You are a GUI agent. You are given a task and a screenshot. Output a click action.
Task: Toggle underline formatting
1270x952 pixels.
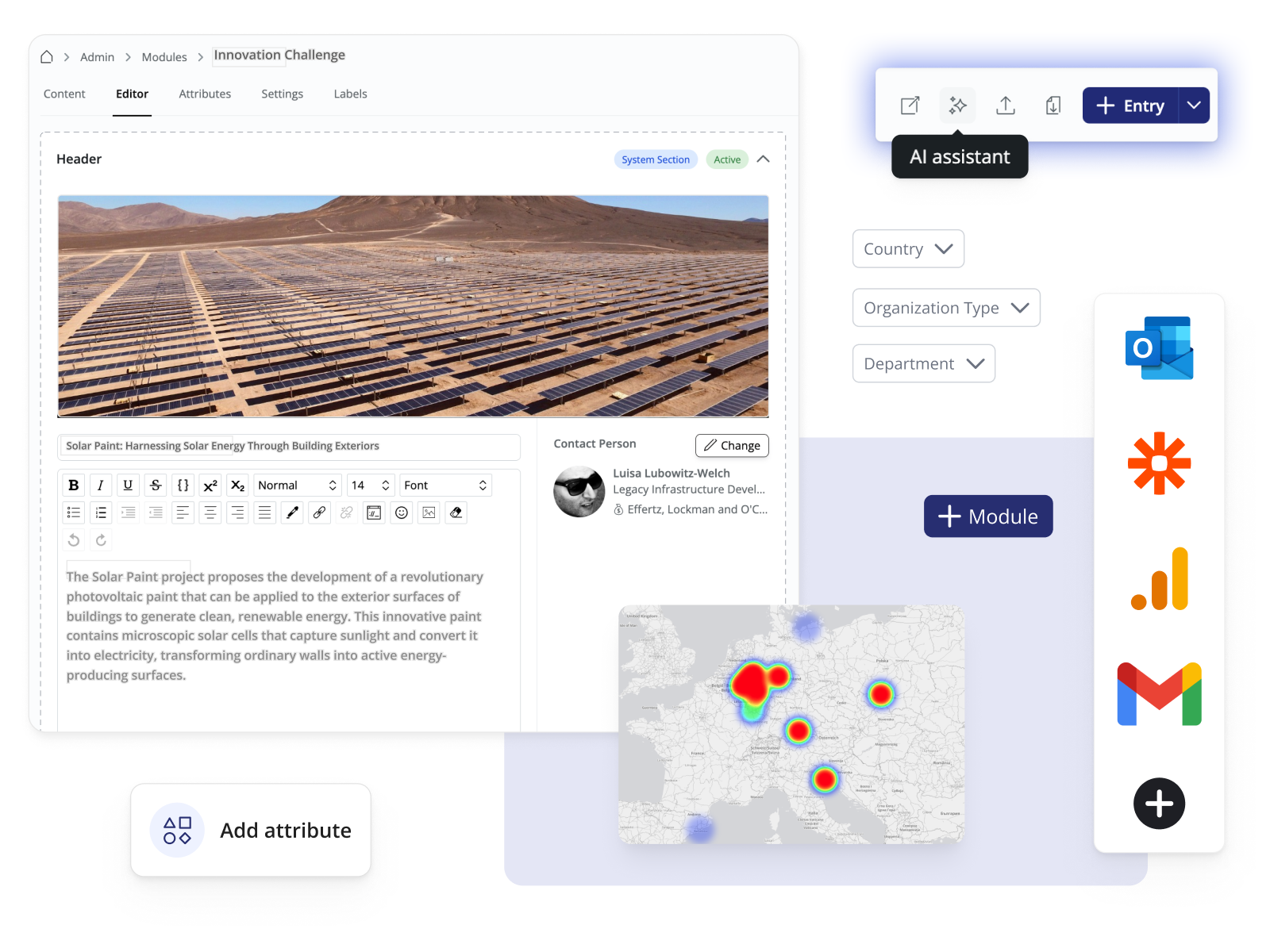point(128,486)
